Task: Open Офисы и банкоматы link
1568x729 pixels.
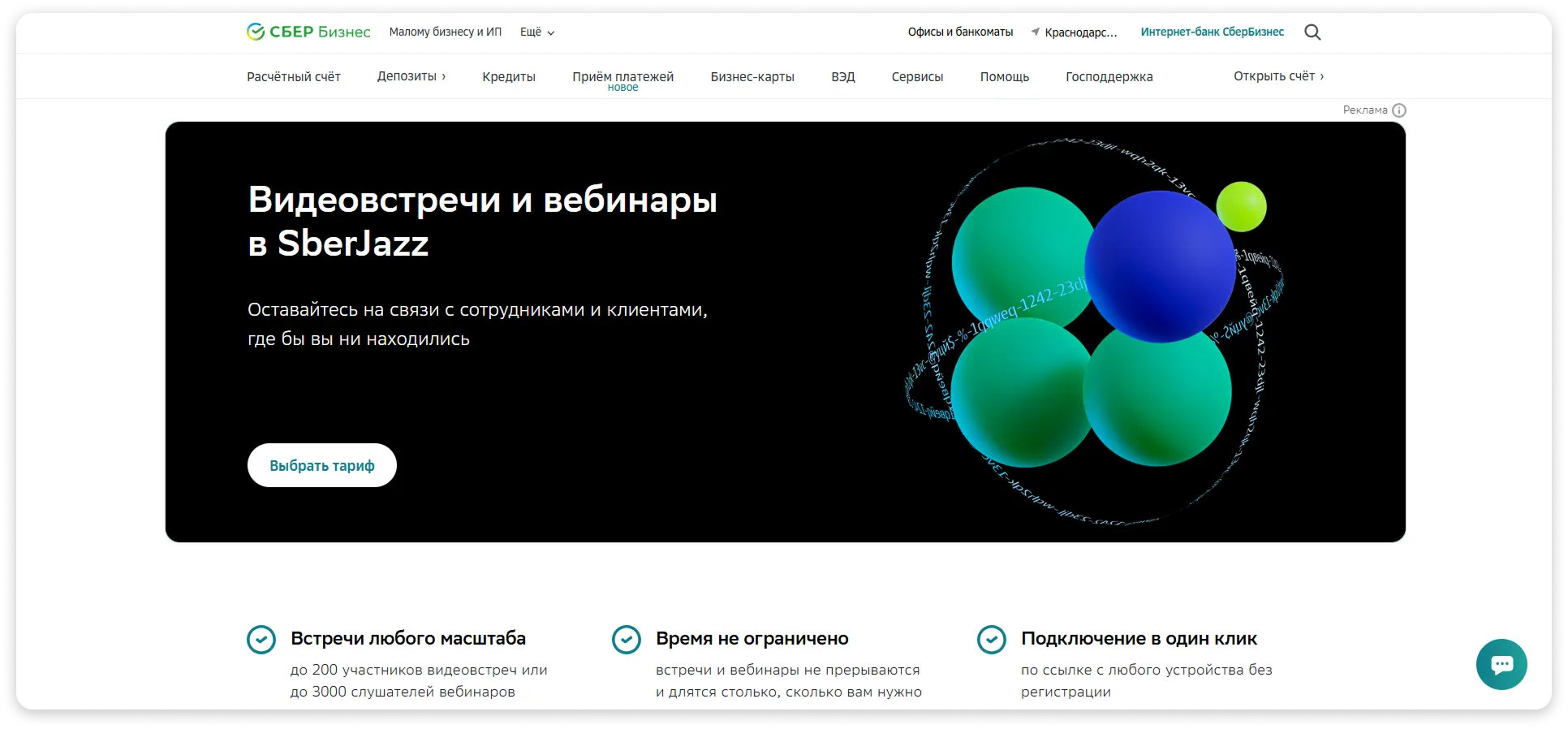Action: (x=960, y=32)
